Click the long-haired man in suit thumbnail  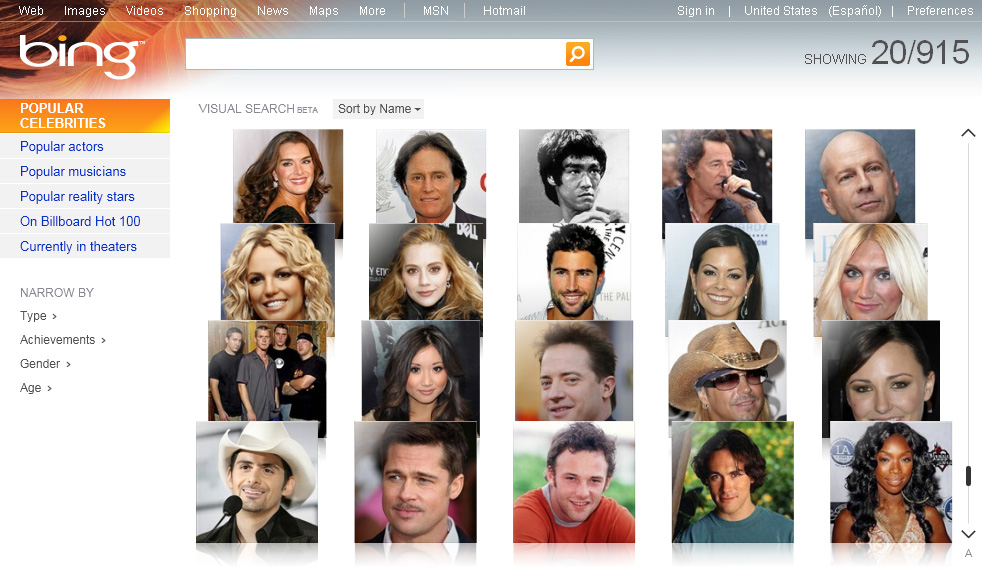pyautogui.click(x=431, y=176)
